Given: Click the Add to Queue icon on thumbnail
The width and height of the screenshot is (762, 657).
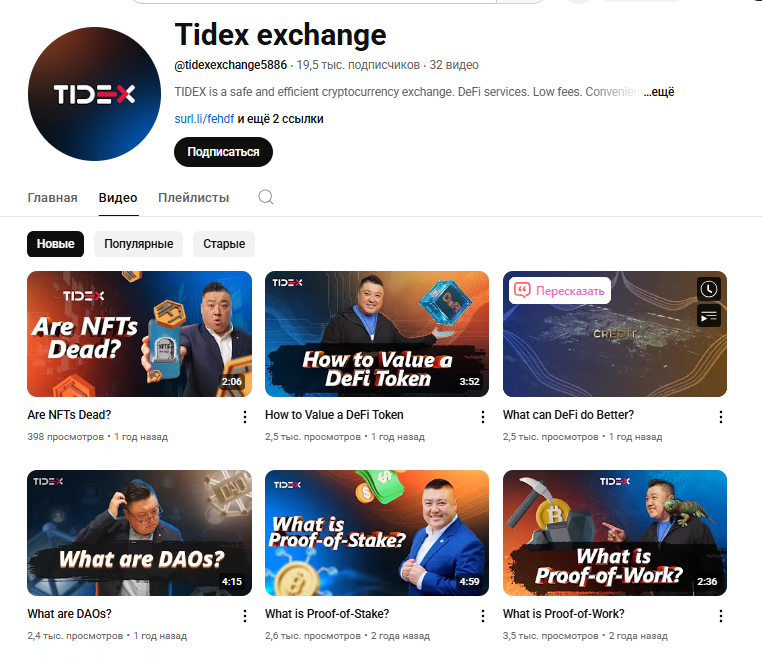Looking at the screenshot, I should (x=709, y=317).
